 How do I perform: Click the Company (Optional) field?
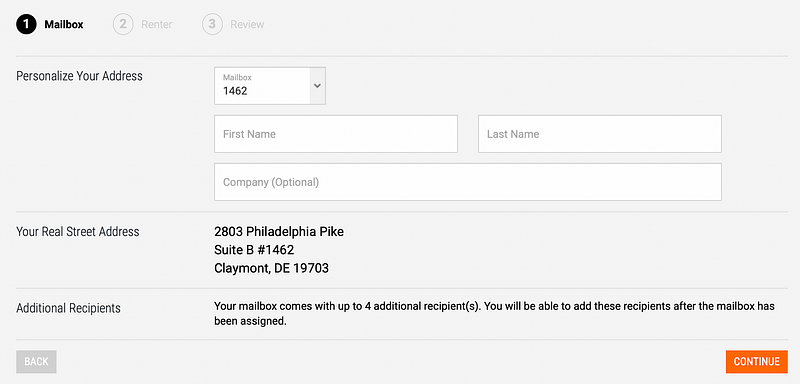468,182
